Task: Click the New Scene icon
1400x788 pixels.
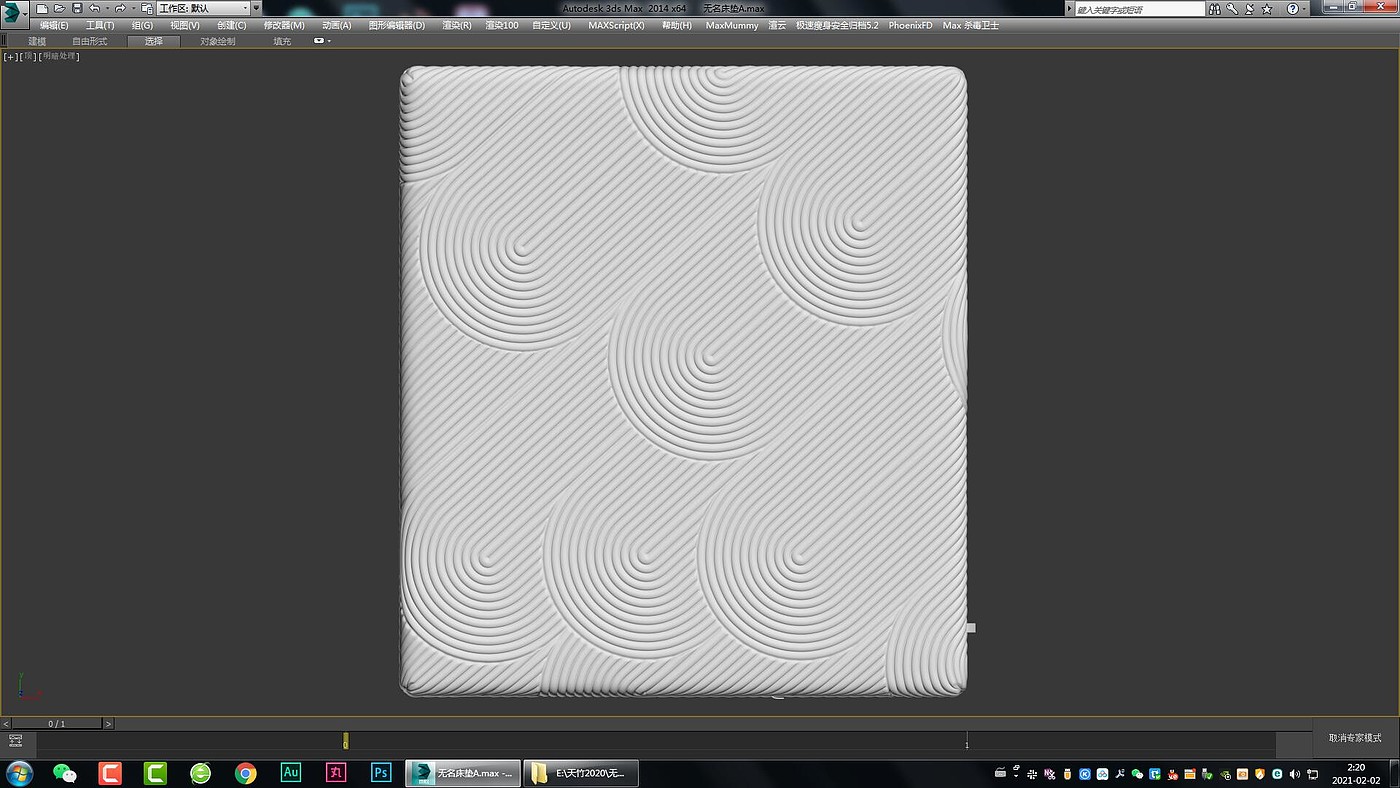Action: (x=42, y=8)
